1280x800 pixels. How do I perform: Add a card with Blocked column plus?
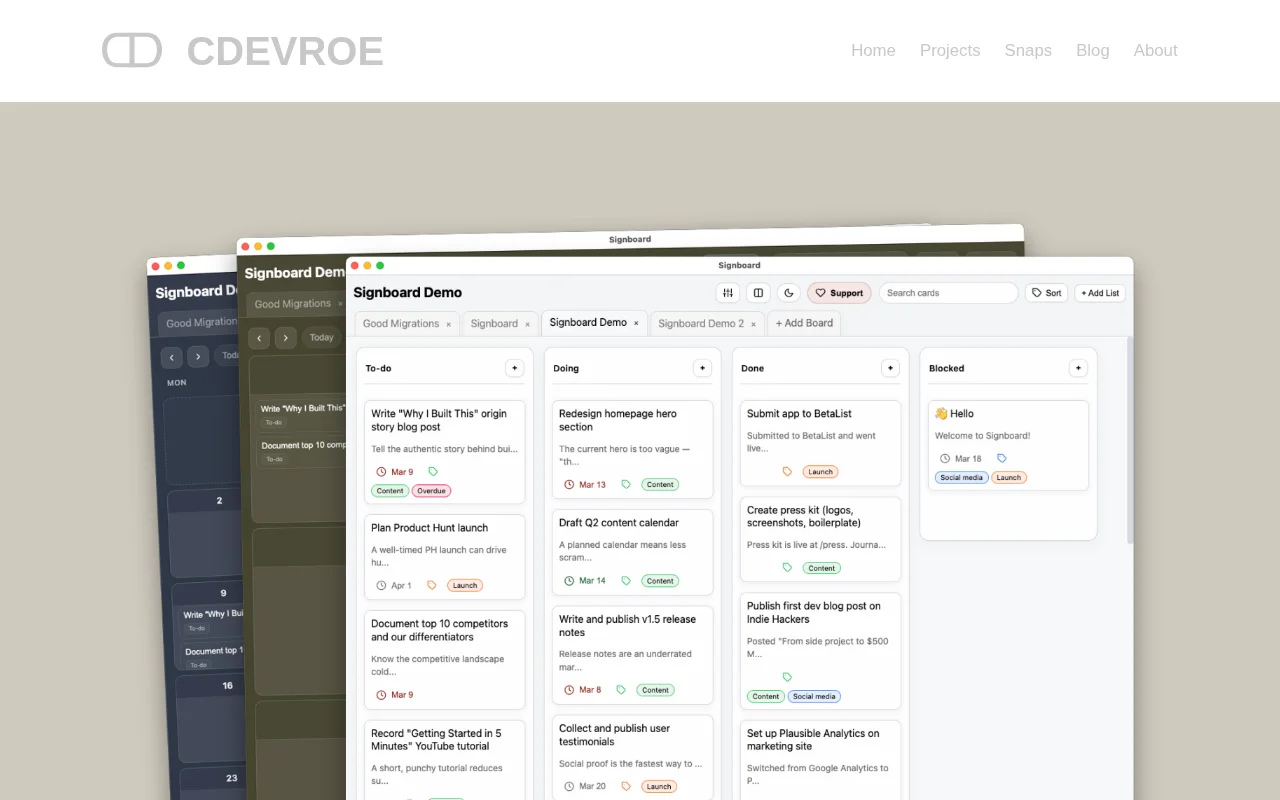[x=1078, y=368]
